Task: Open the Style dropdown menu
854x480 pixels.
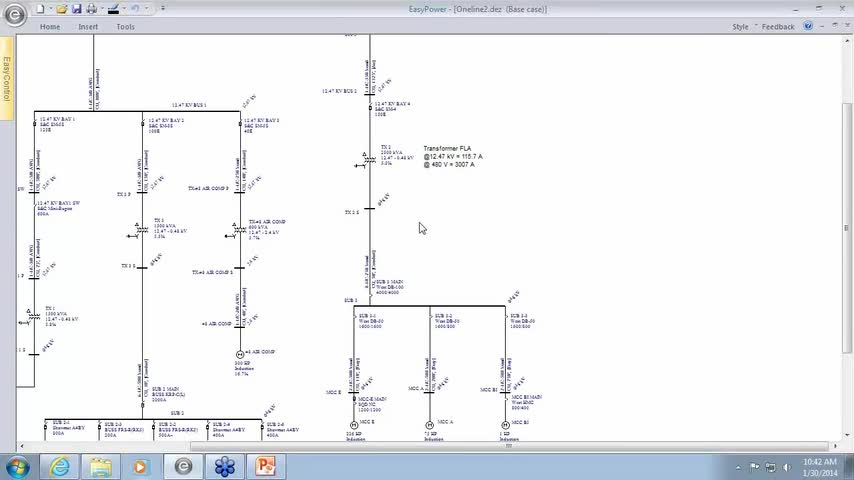Action: [744, 27]
